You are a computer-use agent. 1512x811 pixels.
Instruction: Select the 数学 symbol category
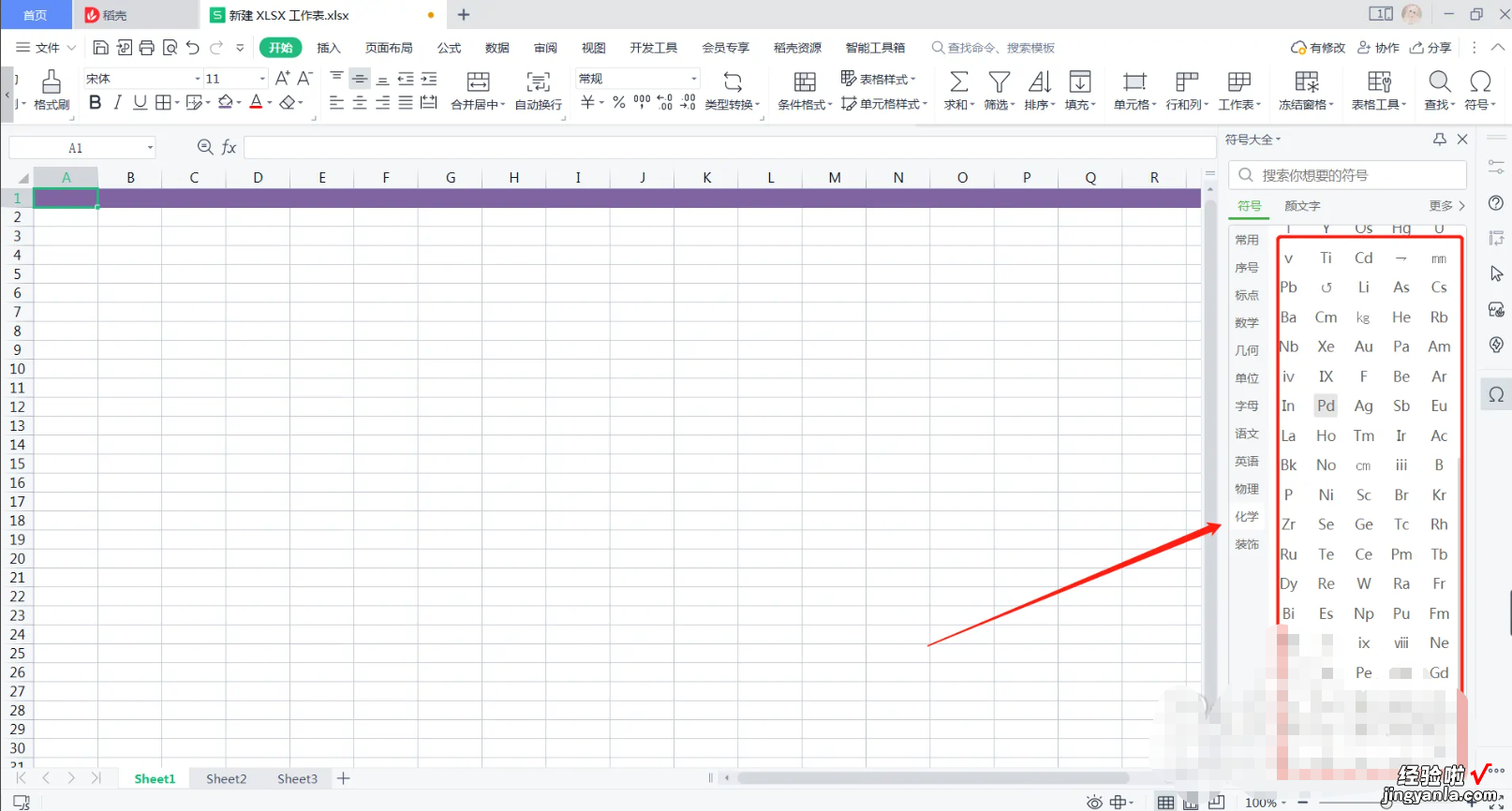coord(1247,323)
